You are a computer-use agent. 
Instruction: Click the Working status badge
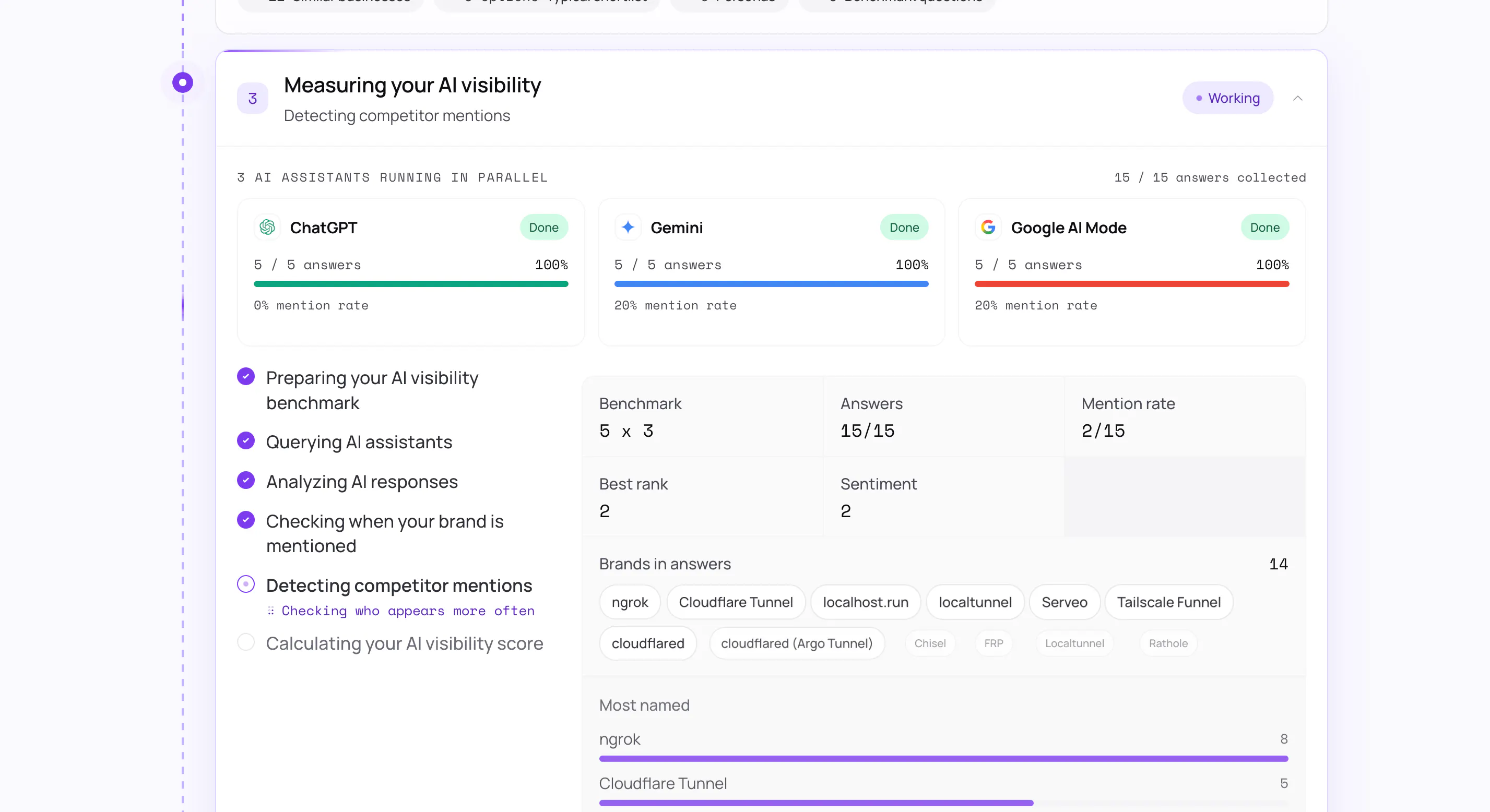(1228, 98)
